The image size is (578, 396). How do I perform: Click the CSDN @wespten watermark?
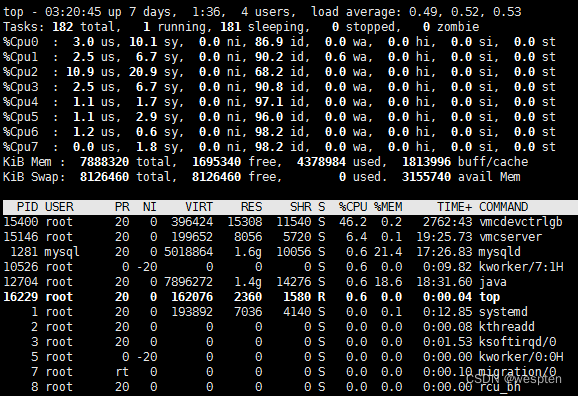point(514,379)
